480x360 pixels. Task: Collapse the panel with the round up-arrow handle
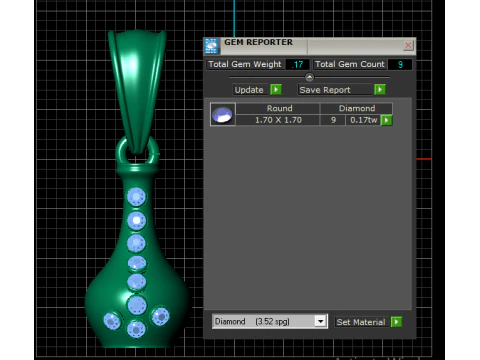coord(309,77)
